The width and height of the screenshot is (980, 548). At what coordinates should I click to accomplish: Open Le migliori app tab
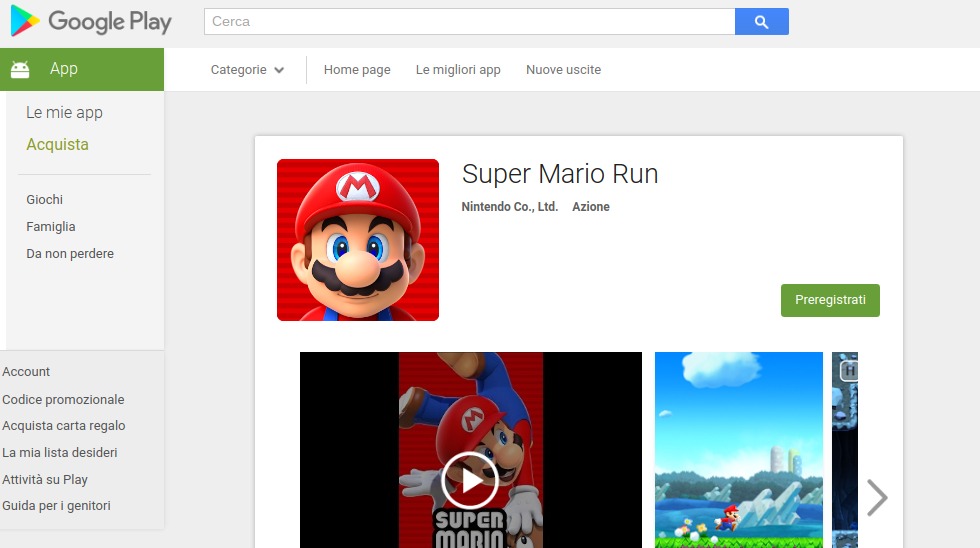[458, 70]
